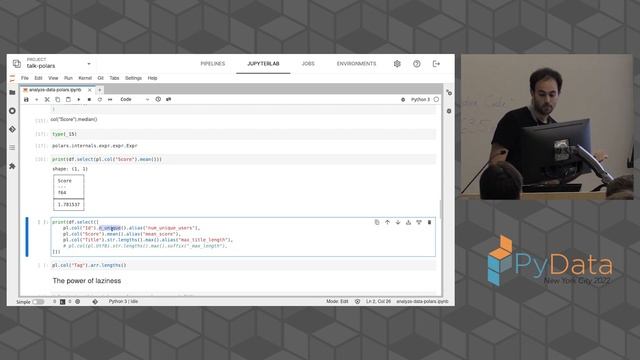Click the type(_15) code cell
The image size is (640, 360).
243,134
